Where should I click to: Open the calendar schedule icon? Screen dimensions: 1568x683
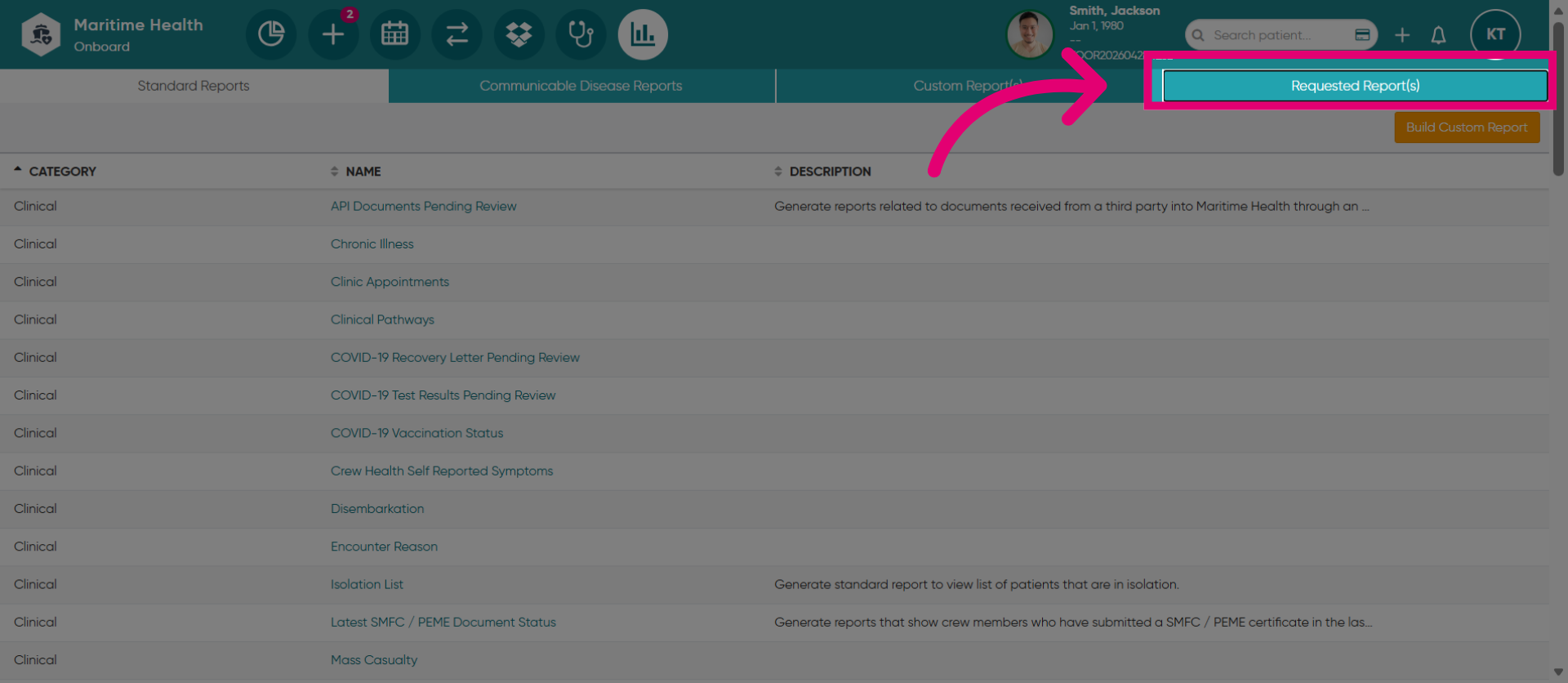pos(395,34)
